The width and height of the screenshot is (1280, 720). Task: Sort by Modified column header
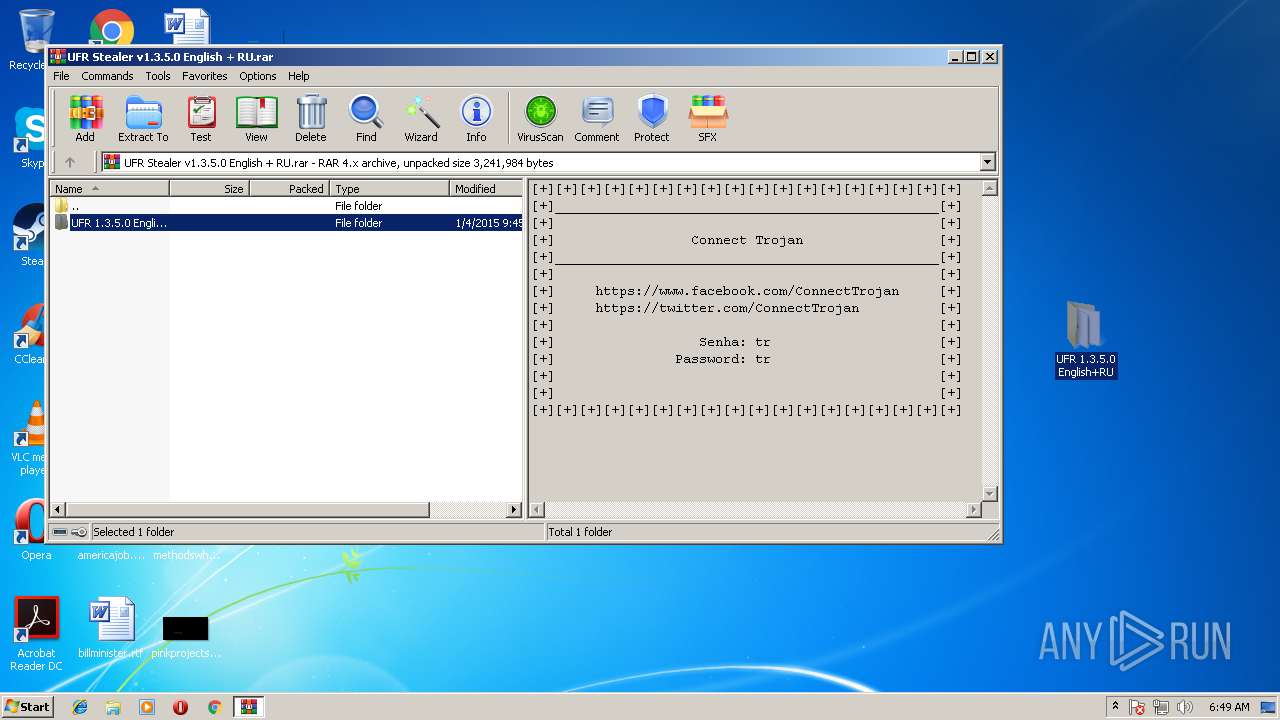pos(486,188)
